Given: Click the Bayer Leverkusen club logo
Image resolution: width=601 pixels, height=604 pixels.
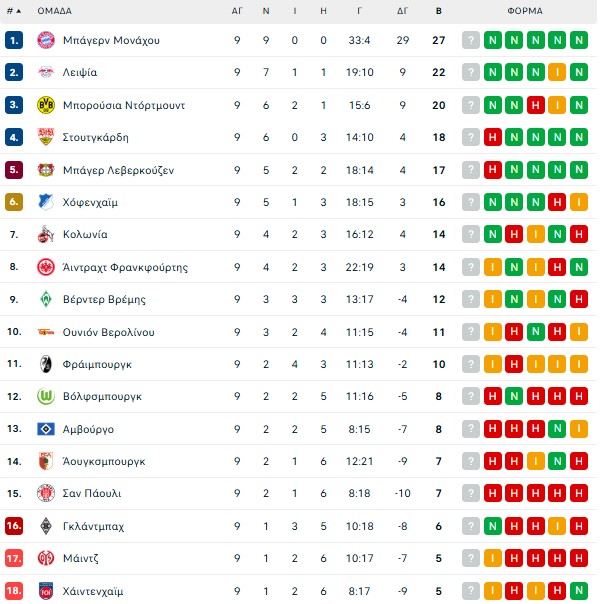Looking at the screenshot, I should [x=45, y=170].
